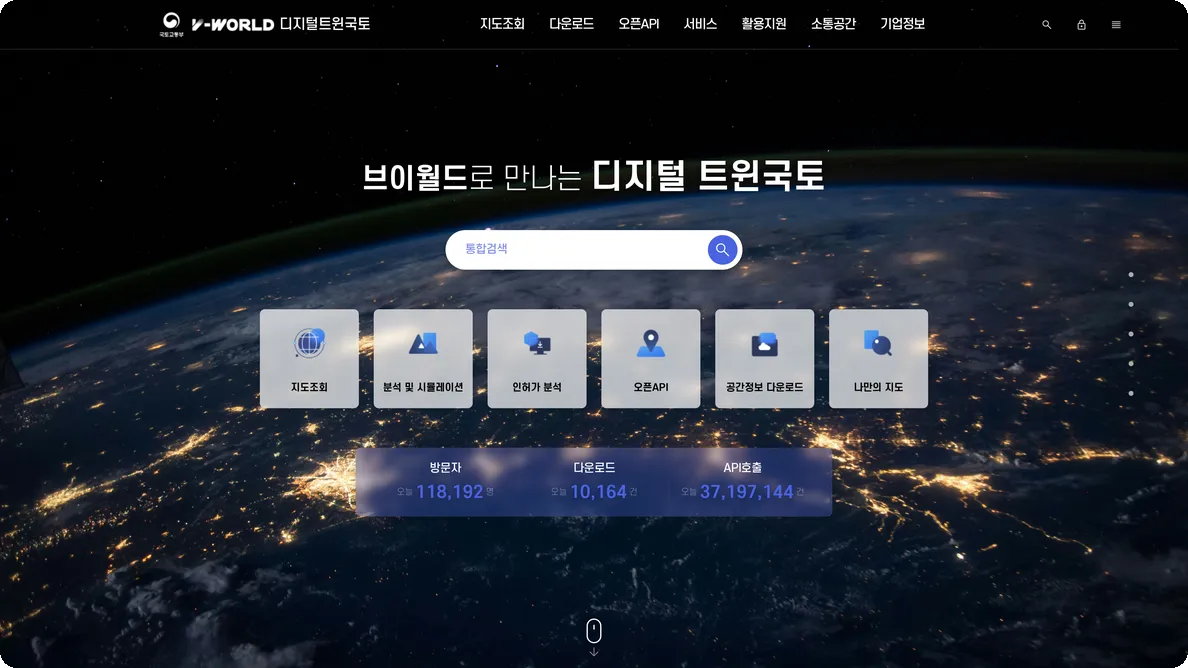The image size is (1188, 668).
Task: Click the 다운로드 count 10,164
Action: [598, 492]
